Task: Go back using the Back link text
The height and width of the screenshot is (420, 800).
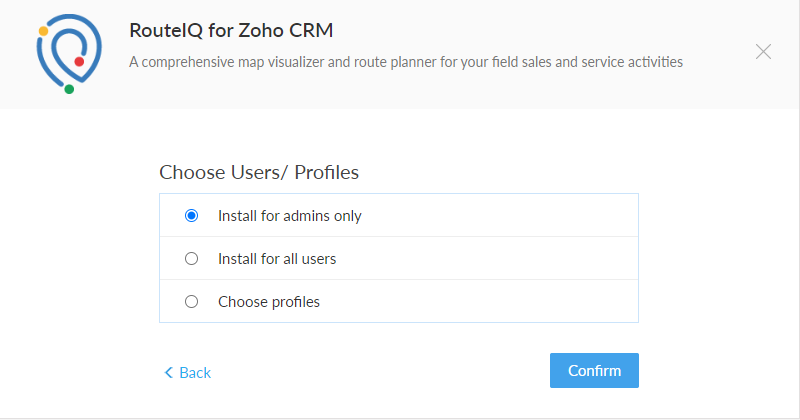Action: 195,373
